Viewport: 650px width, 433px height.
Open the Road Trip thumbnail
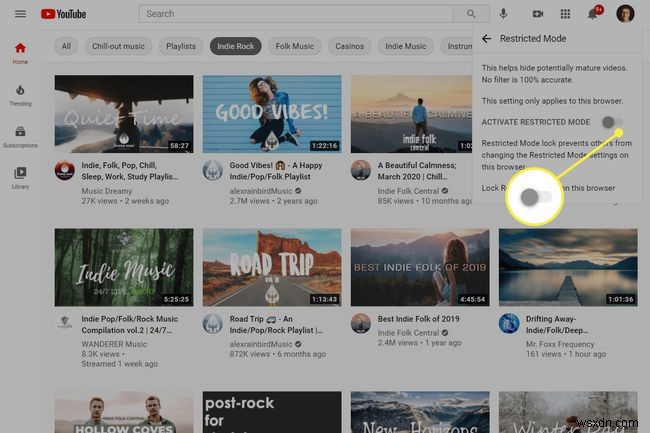coord(272,267)
